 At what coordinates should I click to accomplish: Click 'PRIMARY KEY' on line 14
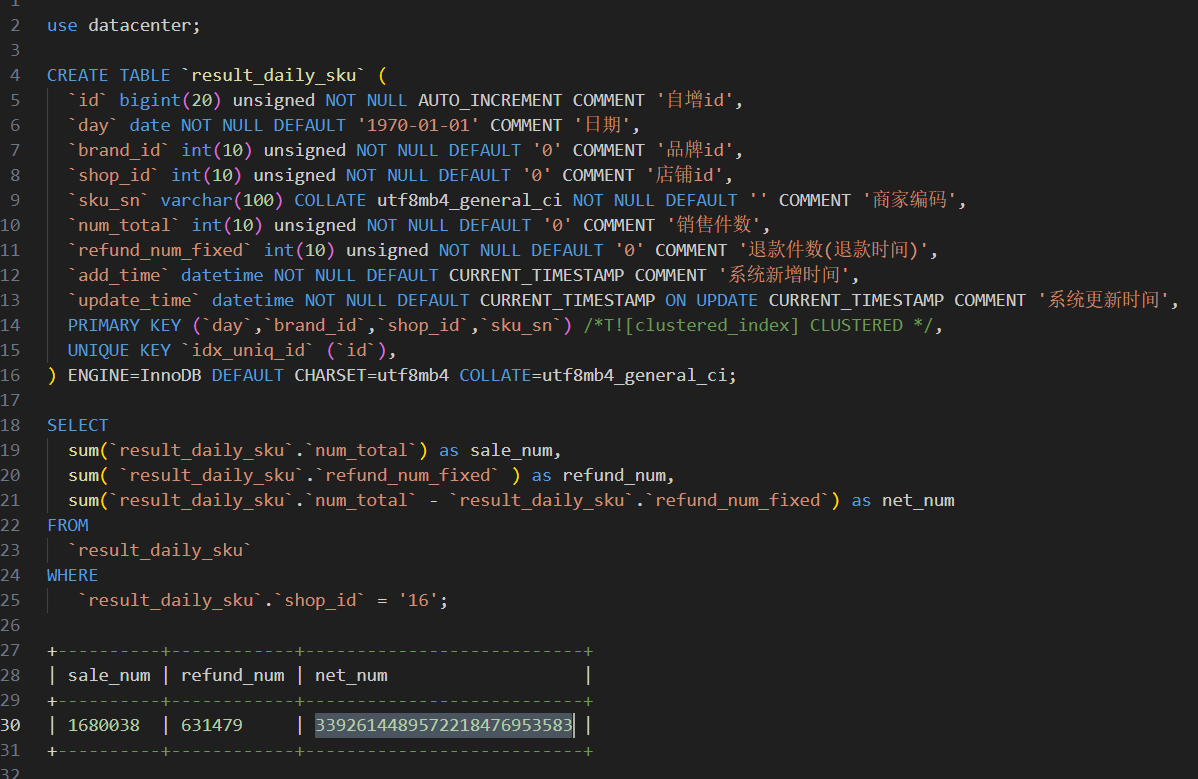tap(124, 325)
